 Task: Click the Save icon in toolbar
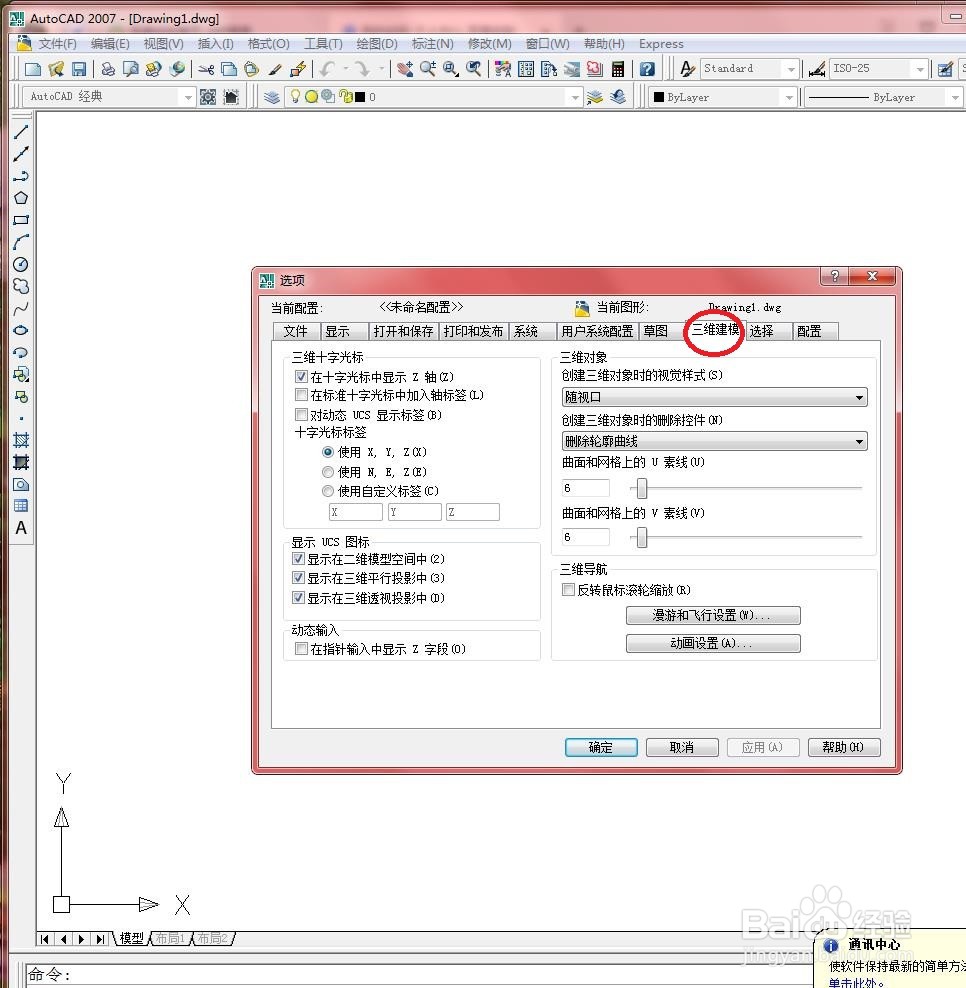pyautogui.click(x=79, y=69)
